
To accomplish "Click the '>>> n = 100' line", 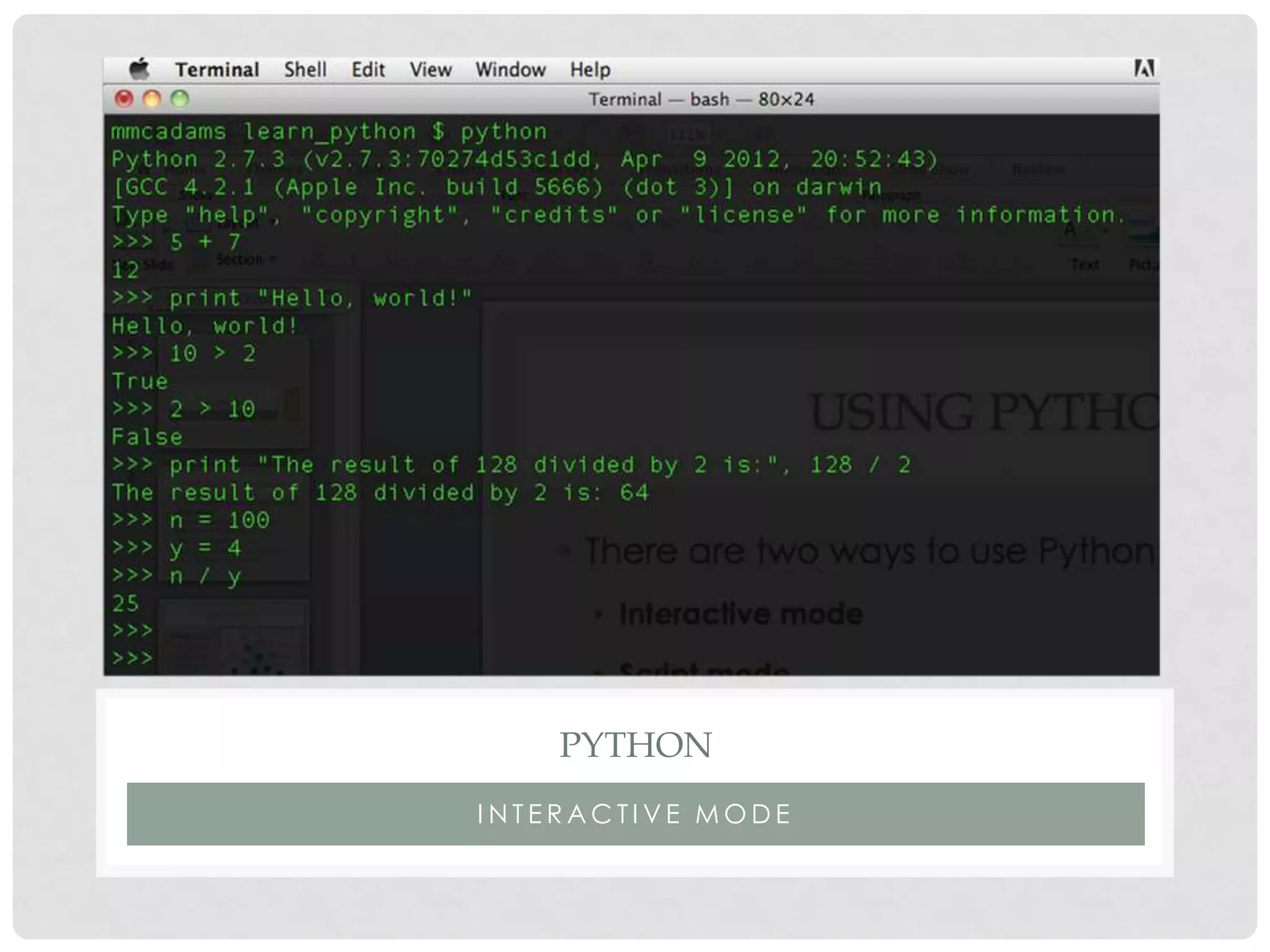I will tap(190, 520).
